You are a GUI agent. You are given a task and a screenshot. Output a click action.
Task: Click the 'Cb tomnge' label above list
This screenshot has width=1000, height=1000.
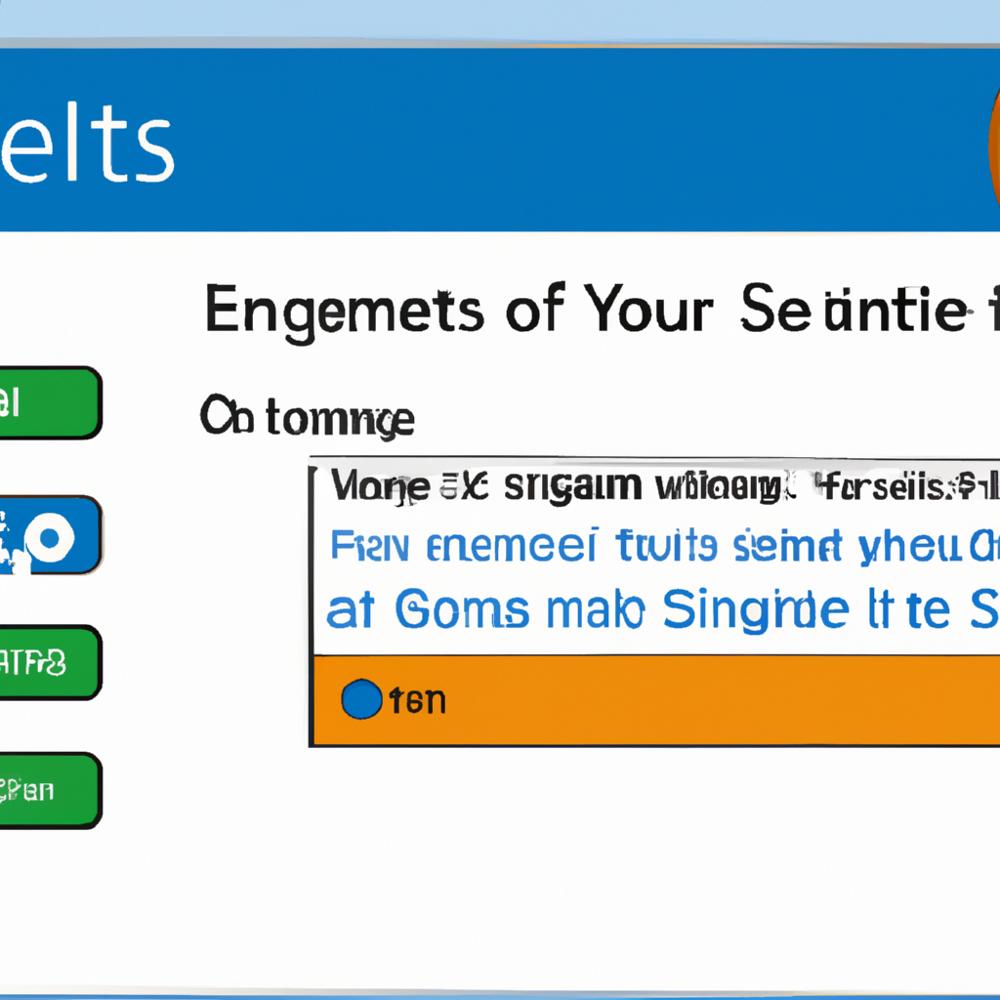pyautogui.click(x=307, y=418)
